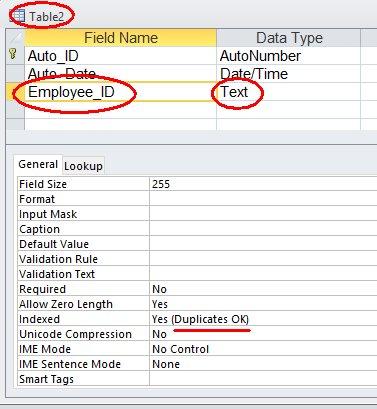Change the Allow Zero Length value Yes
377x409 pixels.
click(263, 304)
